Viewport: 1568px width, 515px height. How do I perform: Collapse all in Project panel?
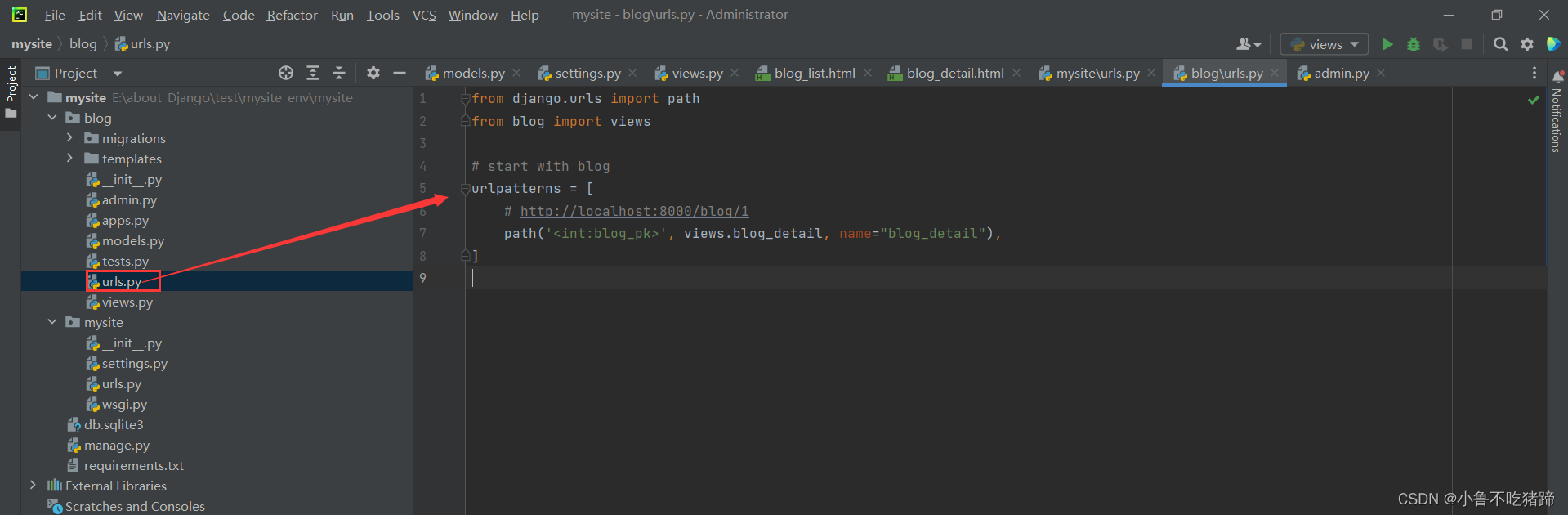pos(339,73)
